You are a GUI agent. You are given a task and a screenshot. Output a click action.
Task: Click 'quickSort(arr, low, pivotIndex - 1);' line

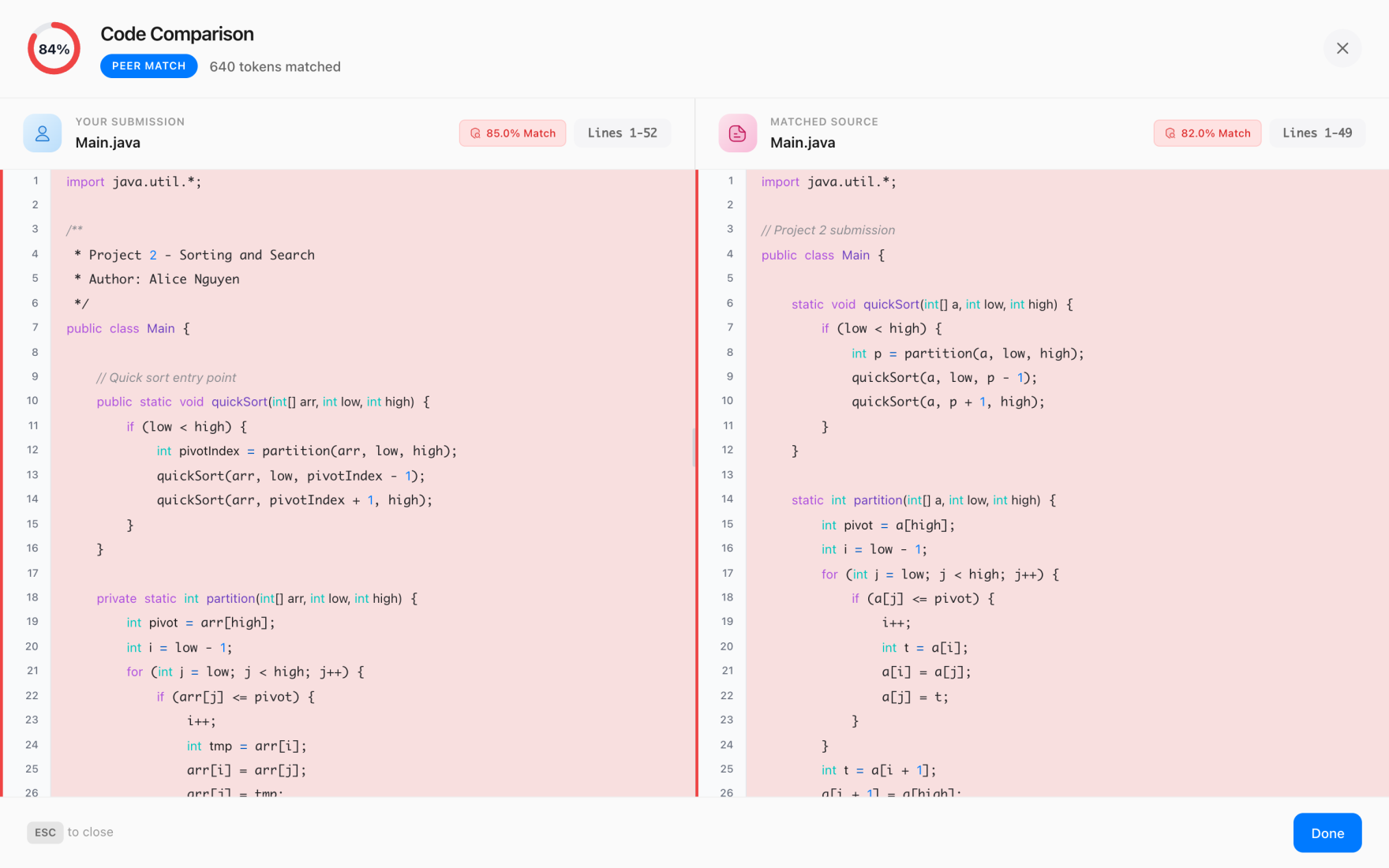(x=290, y=476)
